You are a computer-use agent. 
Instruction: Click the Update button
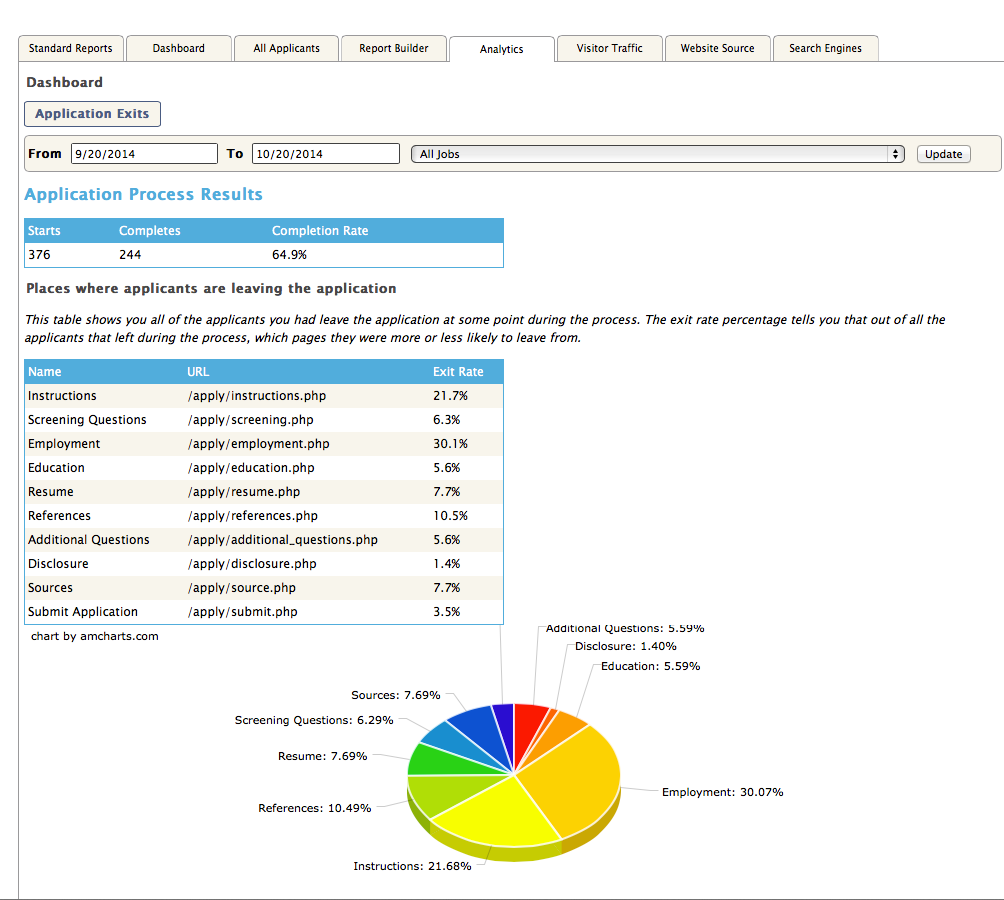click(942, 153)
